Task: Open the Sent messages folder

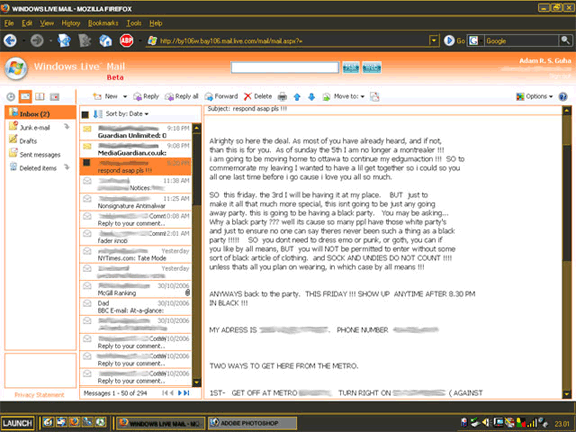Action: 39,155
